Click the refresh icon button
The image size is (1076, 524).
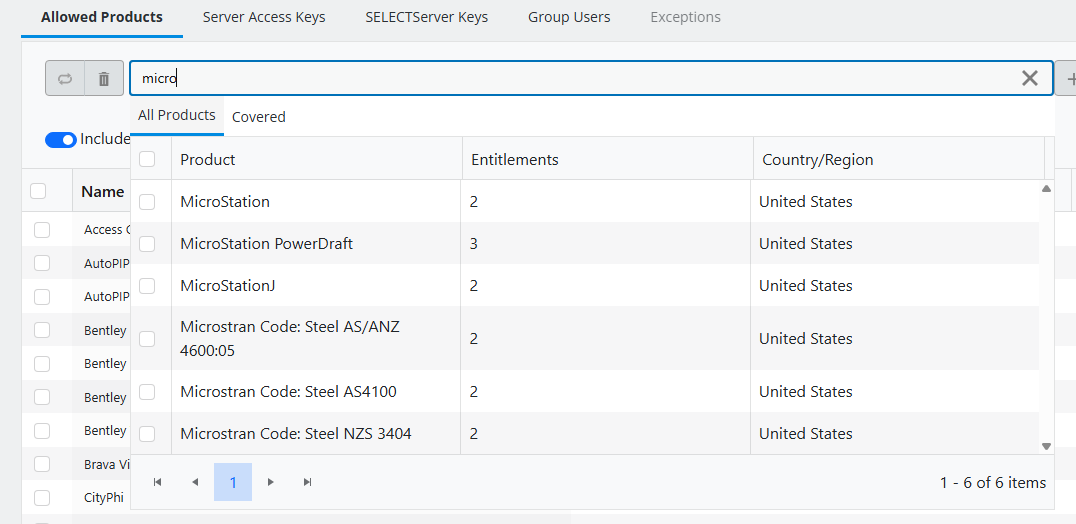tap(65, 79)
